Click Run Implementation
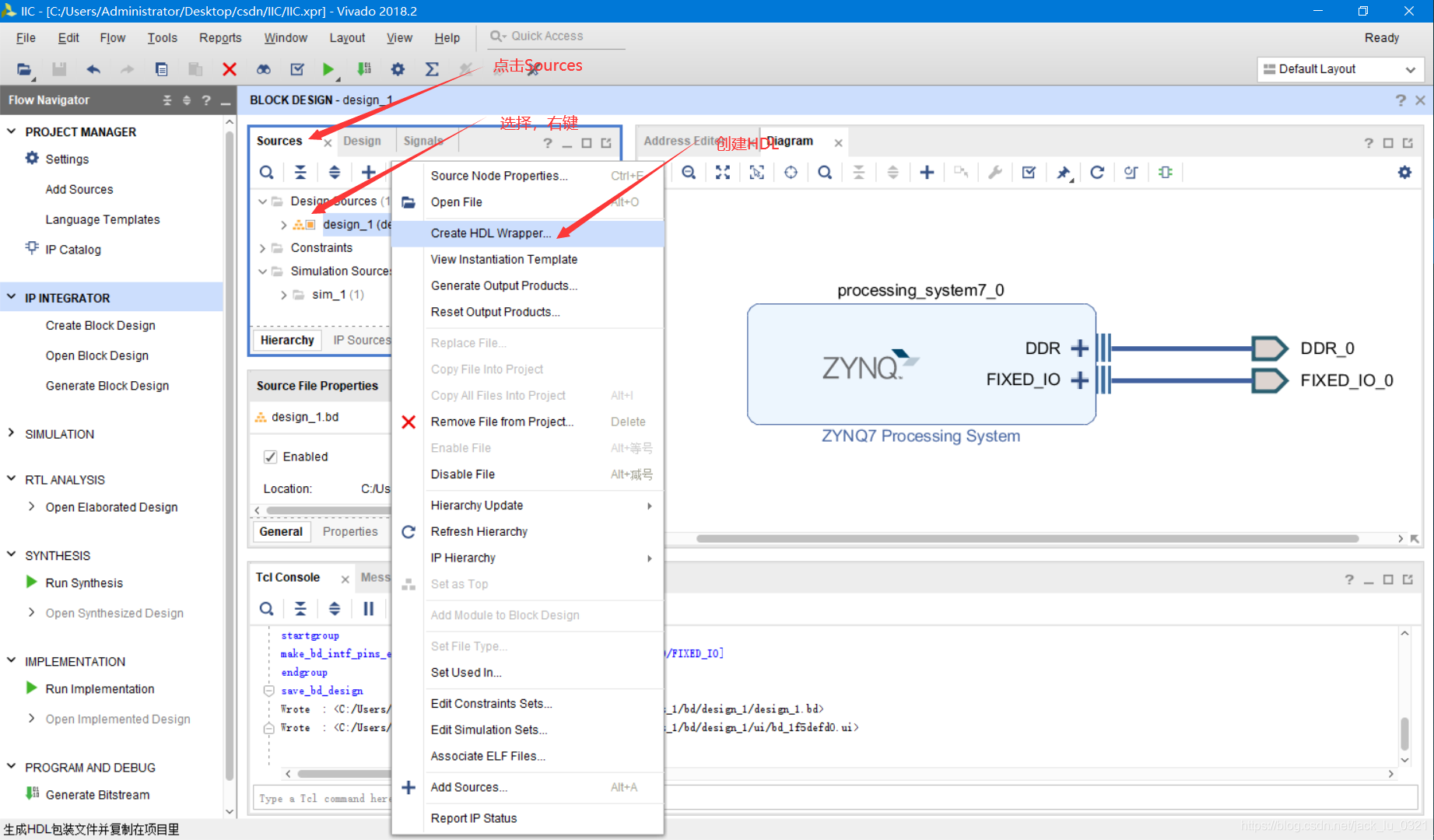This screenshot has height=840, width=1434. (100, 688)
